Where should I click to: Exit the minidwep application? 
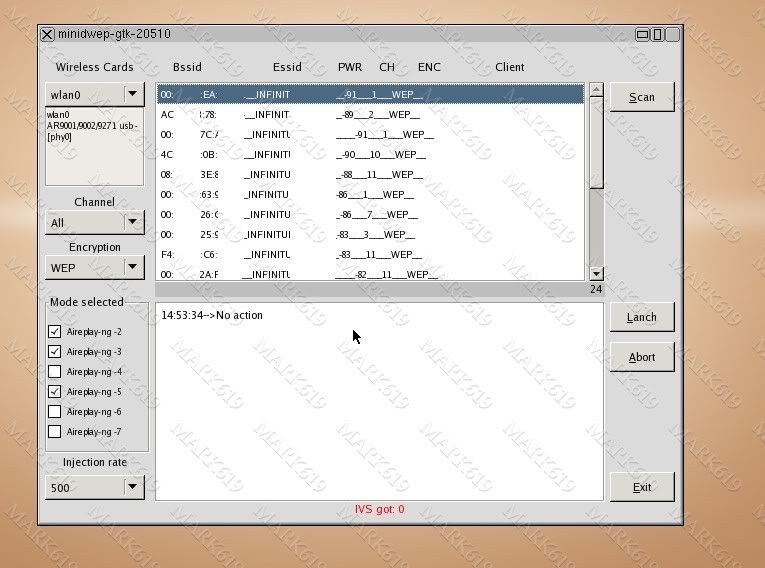[x=642, y=487]
